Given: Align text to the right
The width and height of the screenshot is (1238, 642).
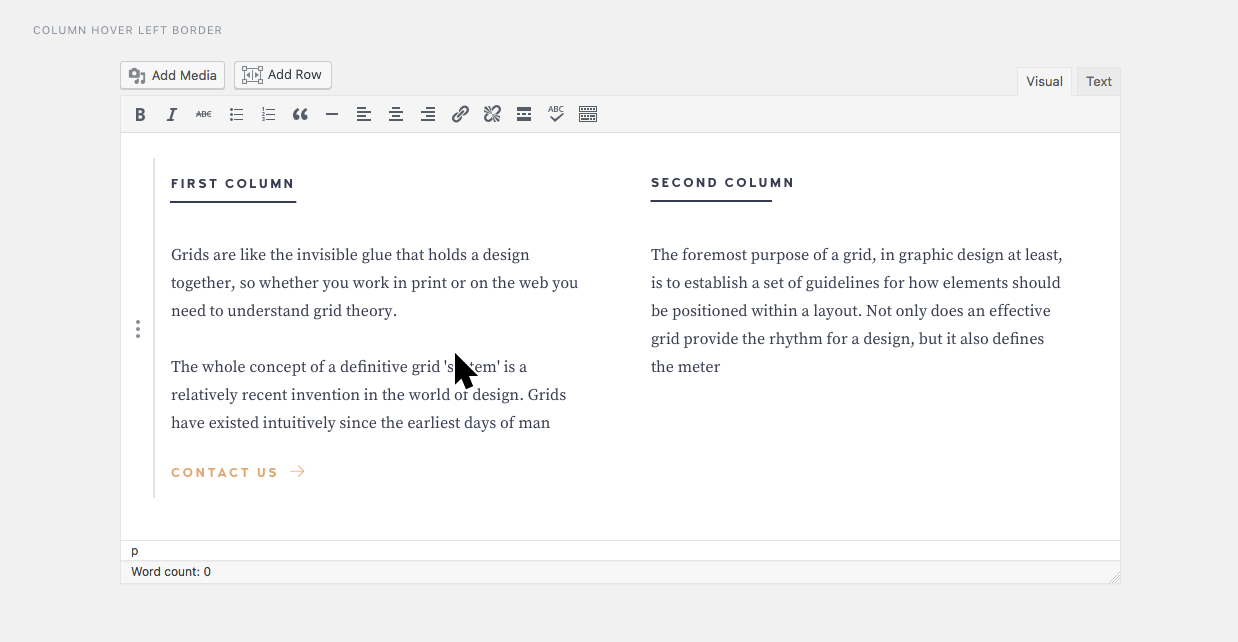Looking at the screenshot, I should (428, 115).
